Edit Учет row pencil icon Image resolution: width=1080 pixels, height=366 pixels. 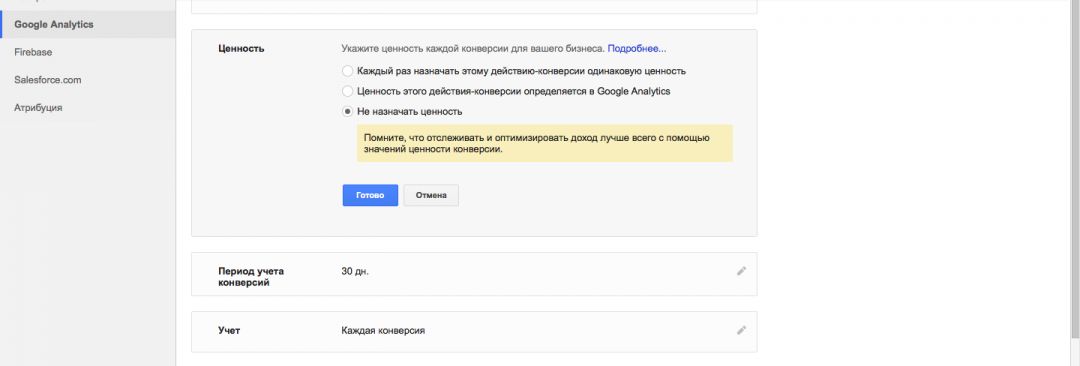pyautogui.click(x=741, y=330)
